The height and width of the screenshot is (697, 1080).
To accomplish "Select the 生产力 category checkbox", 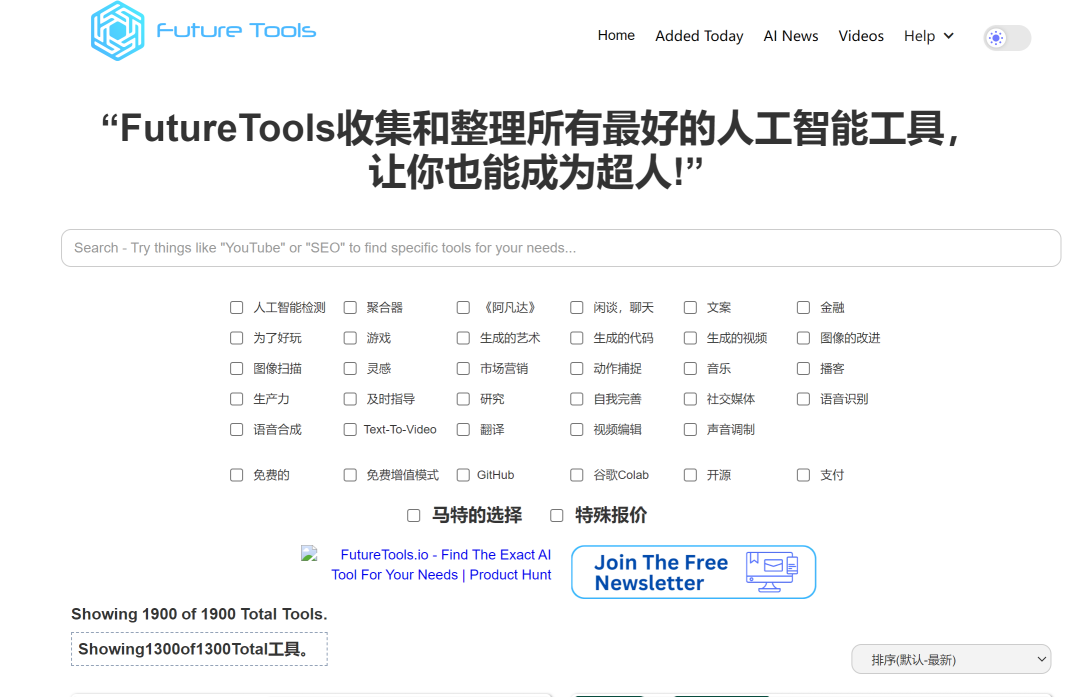I will click(236, 399).
